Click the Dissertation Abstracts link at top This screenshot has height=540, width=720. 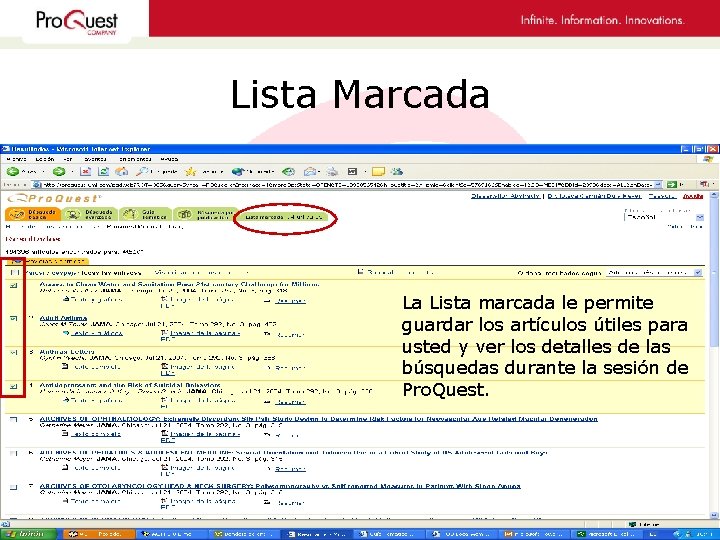tap(506, 196)
